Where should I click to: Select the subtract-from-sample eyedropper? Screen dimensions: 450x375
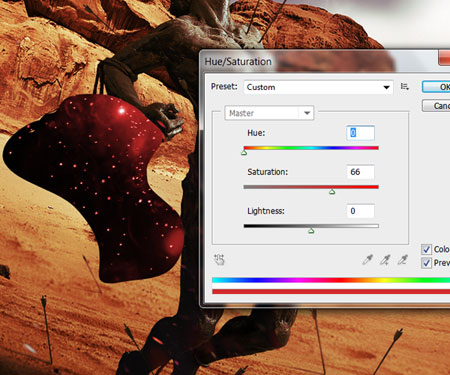[x=403, y=260]
